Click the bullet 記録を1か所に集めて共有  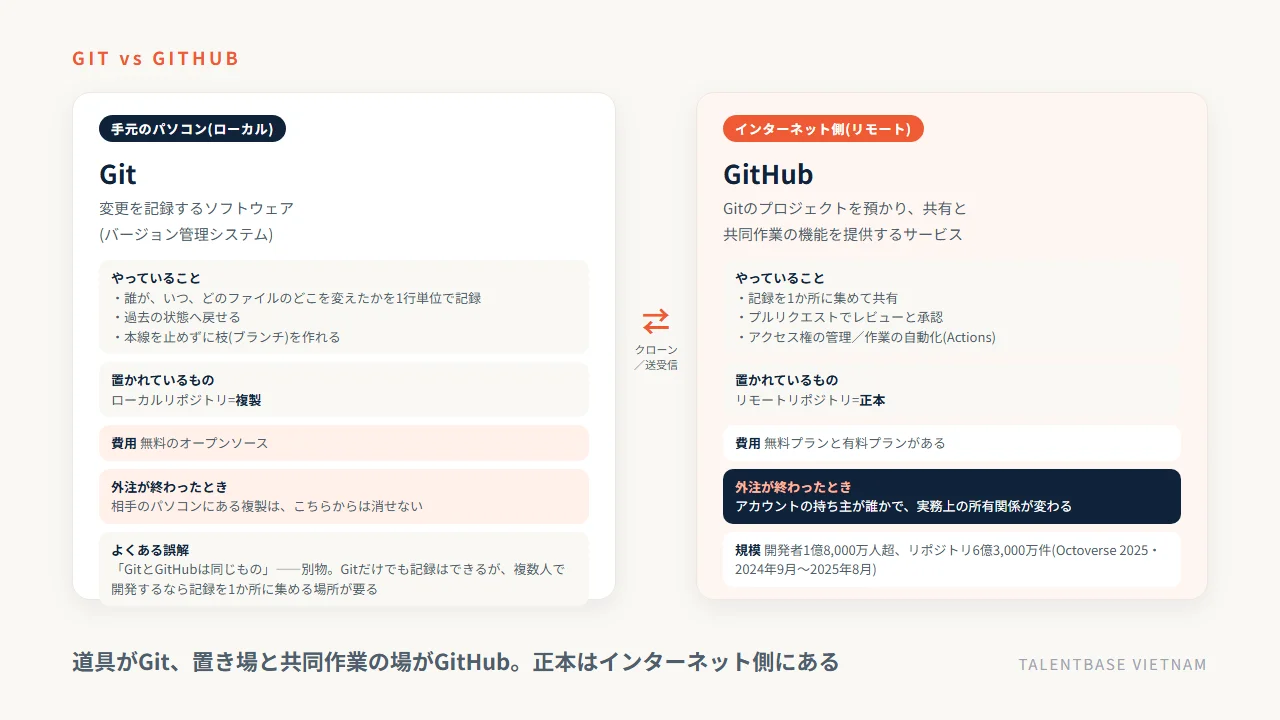pyautogui.click(x=817, y=298)
